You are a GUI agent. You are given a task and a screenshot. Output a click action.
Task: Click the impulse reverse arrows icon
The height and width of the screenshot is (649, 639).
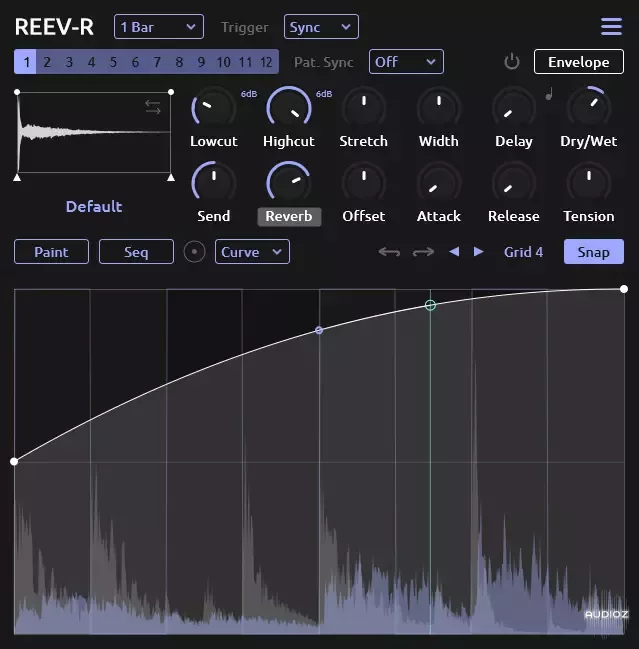click(153, 107)
